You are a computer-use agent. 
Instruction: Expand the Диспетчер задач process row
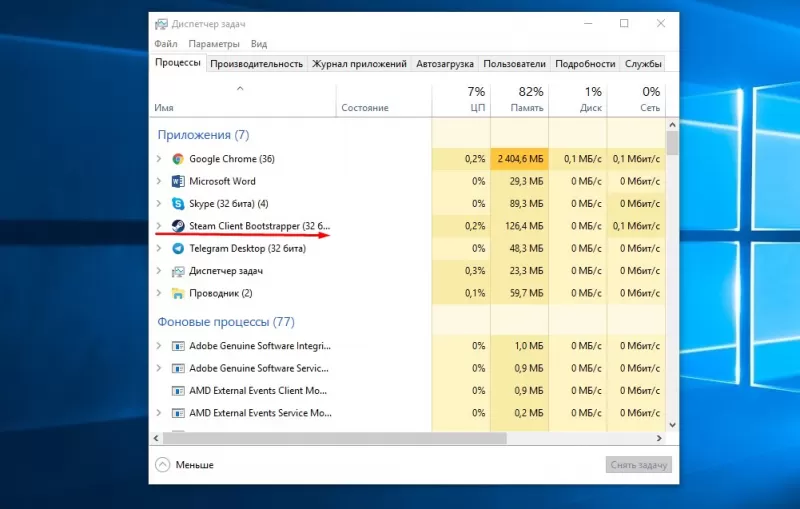click(x=159, y=271)
